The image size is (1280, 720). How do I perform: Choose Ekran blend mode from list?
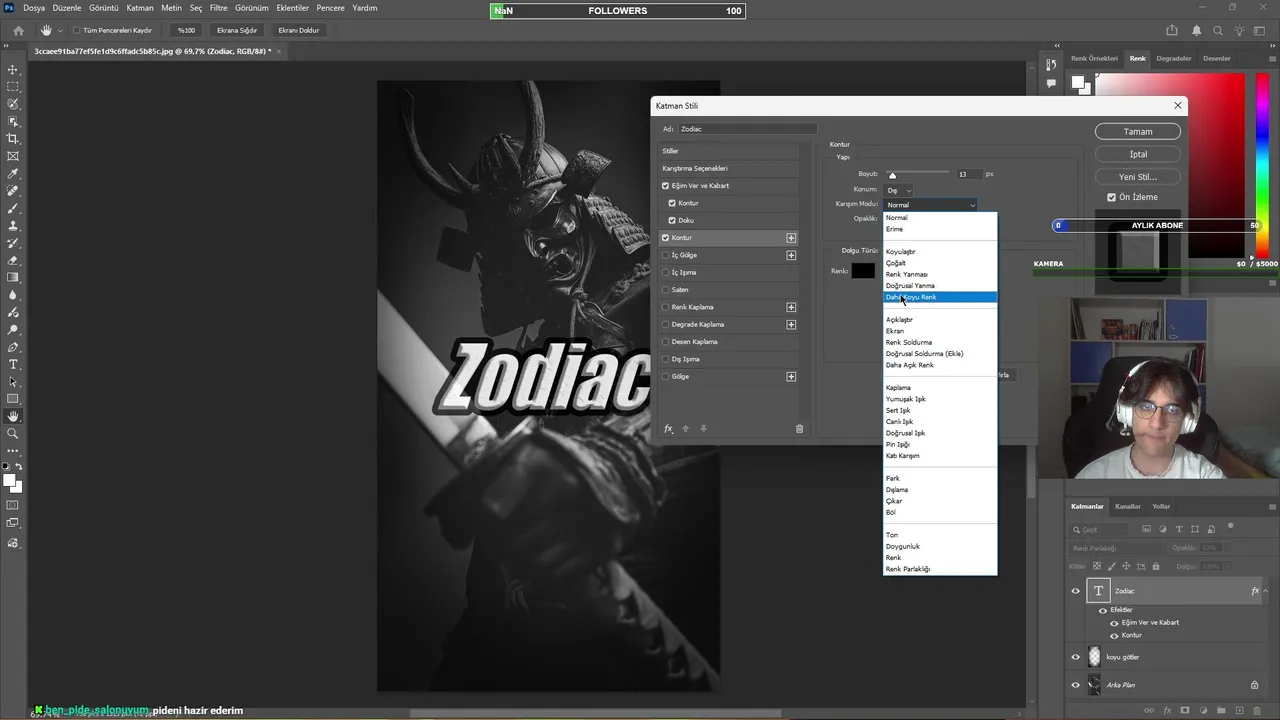coord(895,331)
